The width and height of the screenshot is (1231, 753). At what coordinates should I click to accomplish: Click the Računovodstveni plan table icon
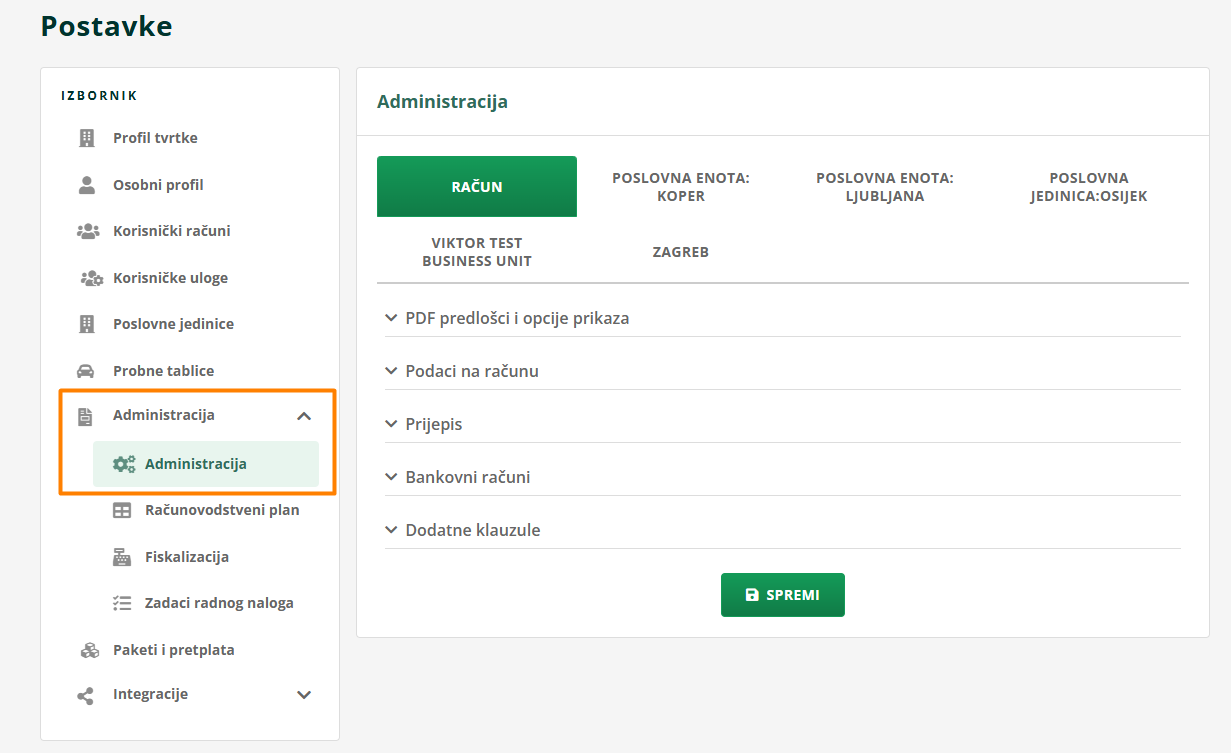pos(122,510)
